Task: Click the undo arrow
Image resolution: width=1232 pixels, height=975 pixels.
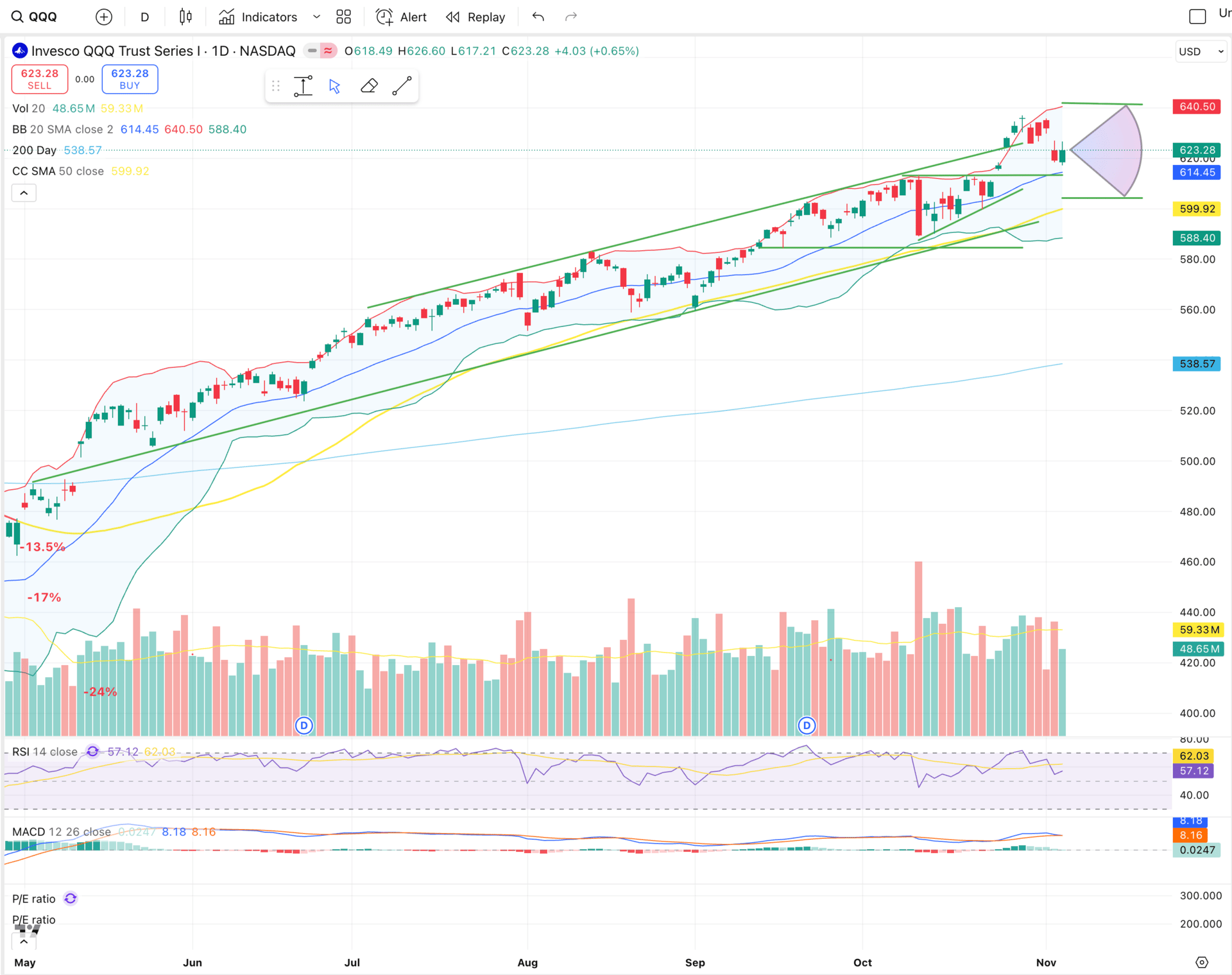Action: pyautogui.click(x=538, y=17)
